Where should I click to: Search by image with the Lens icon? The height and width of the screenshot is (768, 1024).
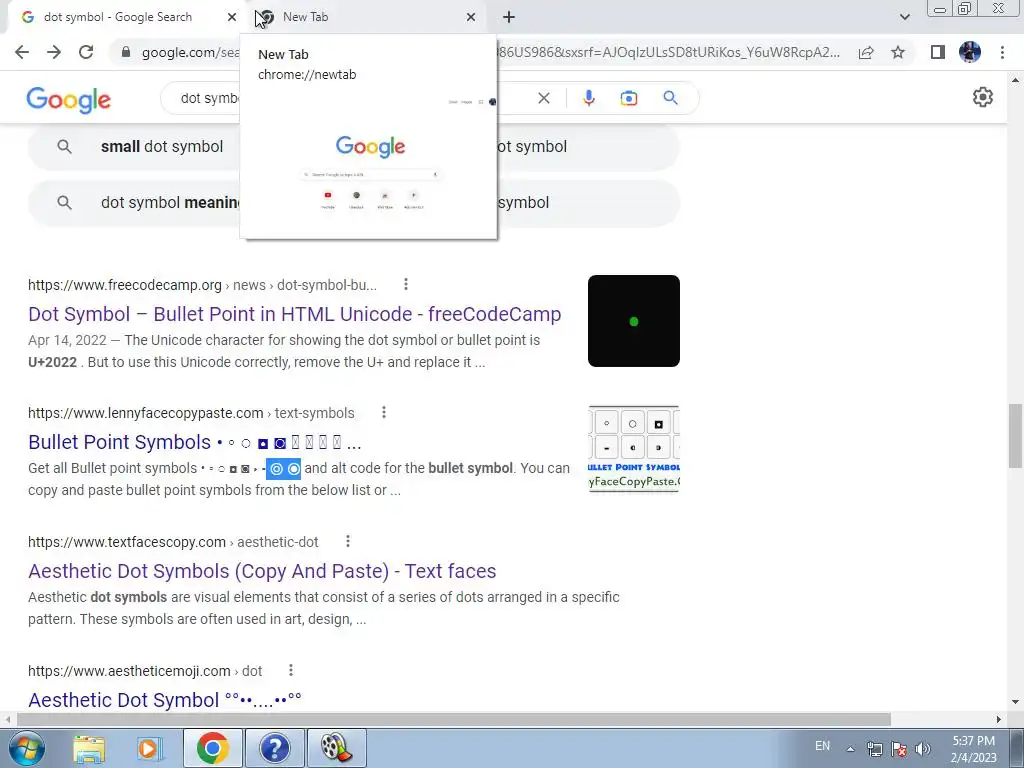point(629,98)
